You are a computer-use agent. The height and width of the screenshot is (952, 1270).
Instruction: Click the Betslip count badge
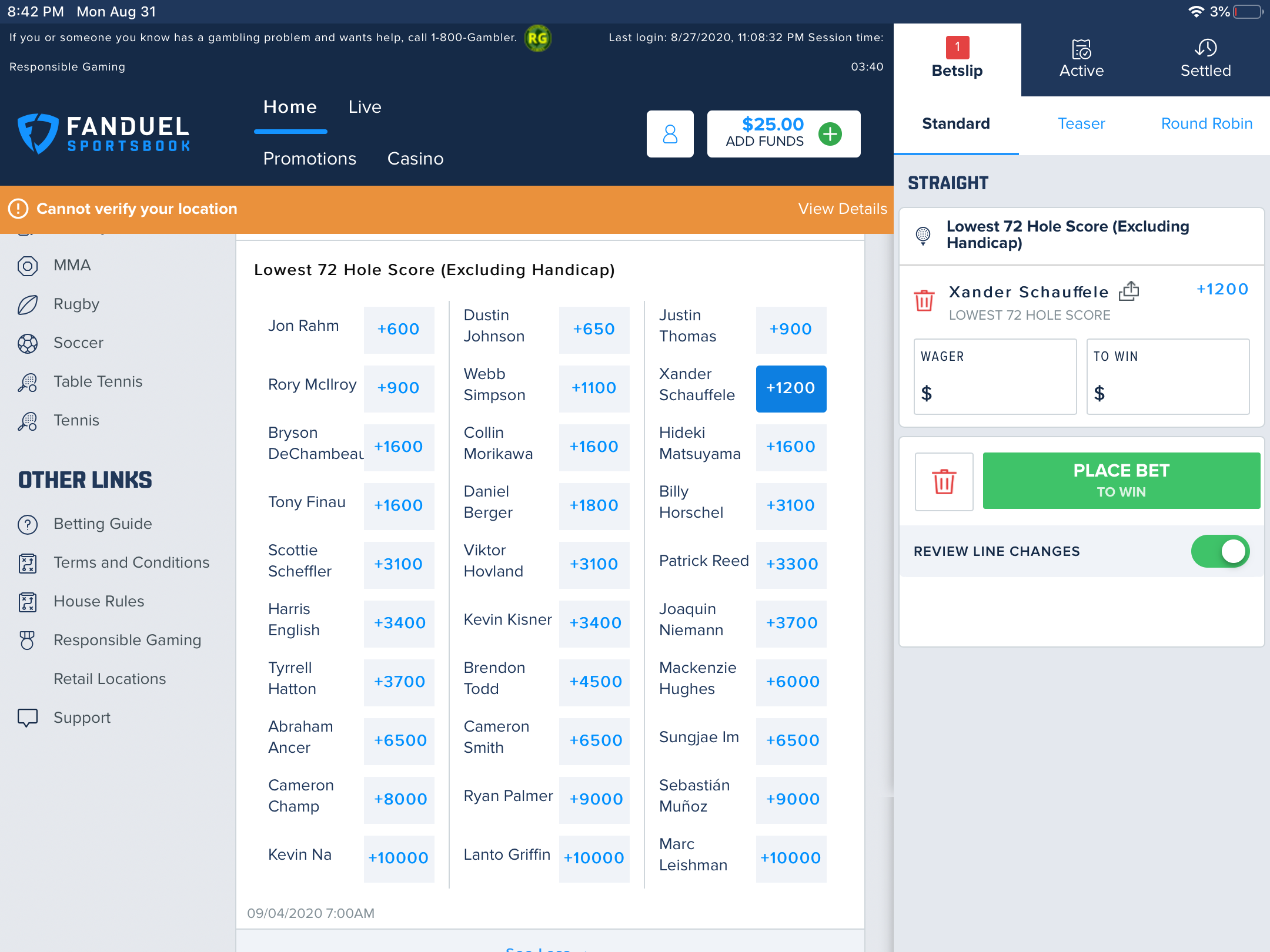point(957,47)
